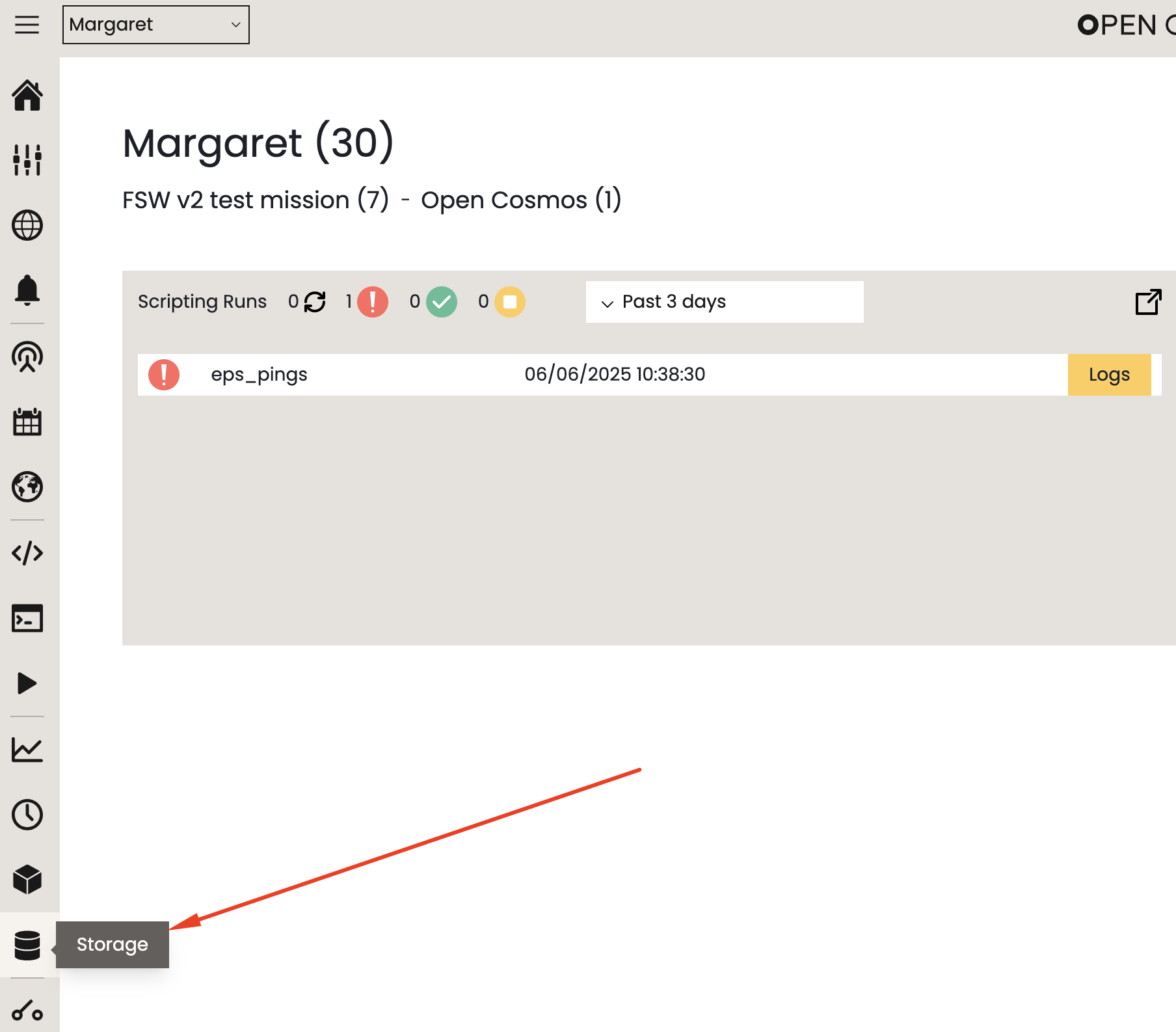Open the ground station antenna icon

coord(27,357)
